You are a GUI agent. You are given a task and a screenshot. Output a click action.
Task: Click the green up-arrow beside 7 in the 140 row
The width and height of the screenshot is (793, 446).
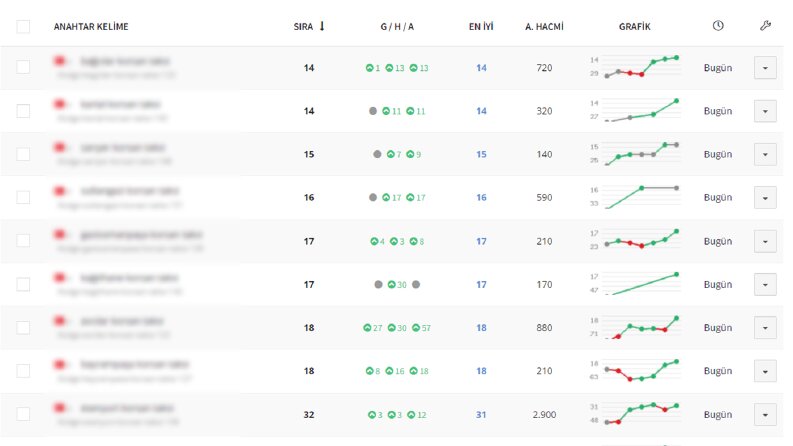point(390,154)
